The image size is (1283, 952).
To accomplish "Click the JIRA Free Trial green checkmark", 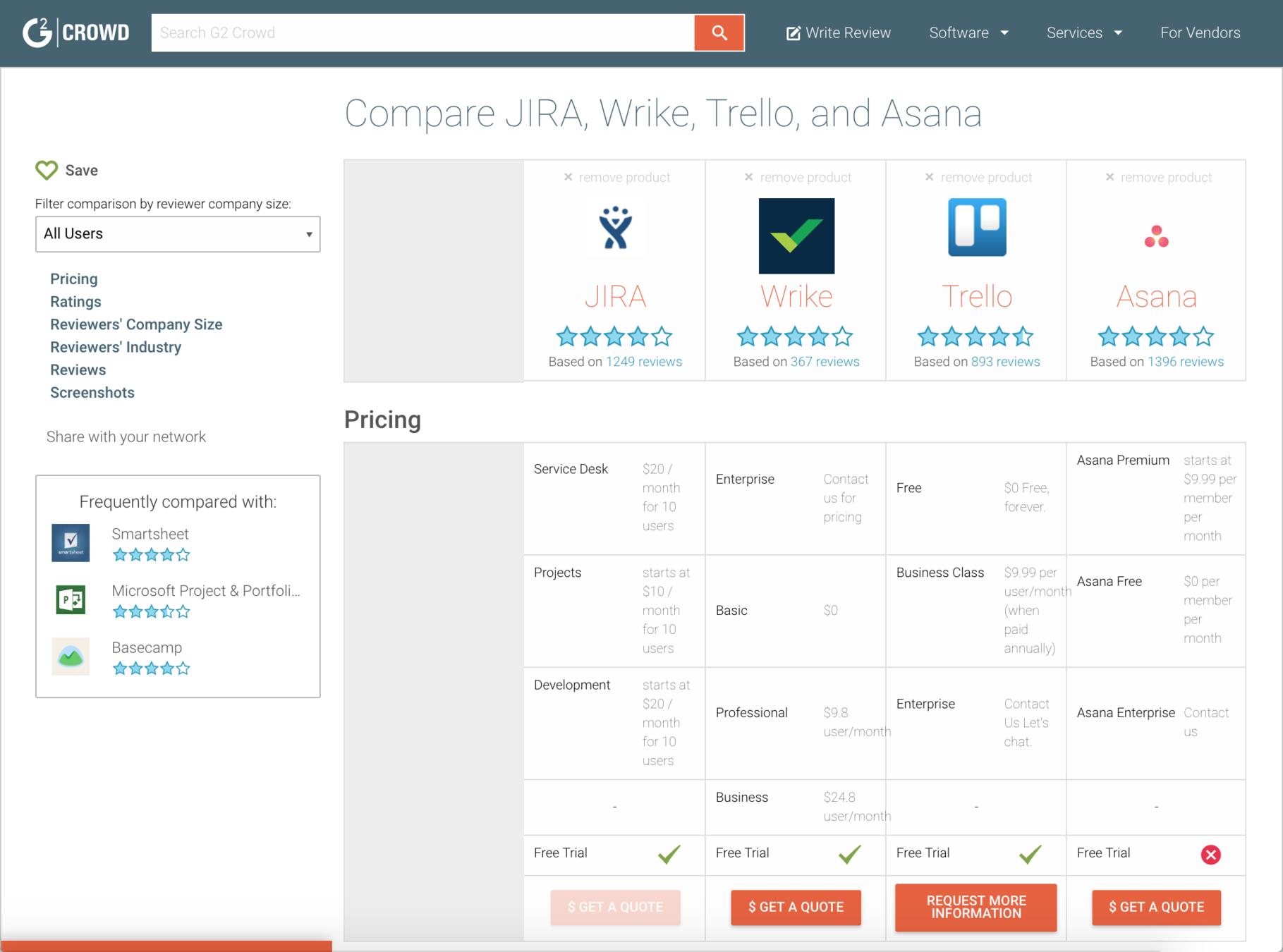I will point(669,854).
